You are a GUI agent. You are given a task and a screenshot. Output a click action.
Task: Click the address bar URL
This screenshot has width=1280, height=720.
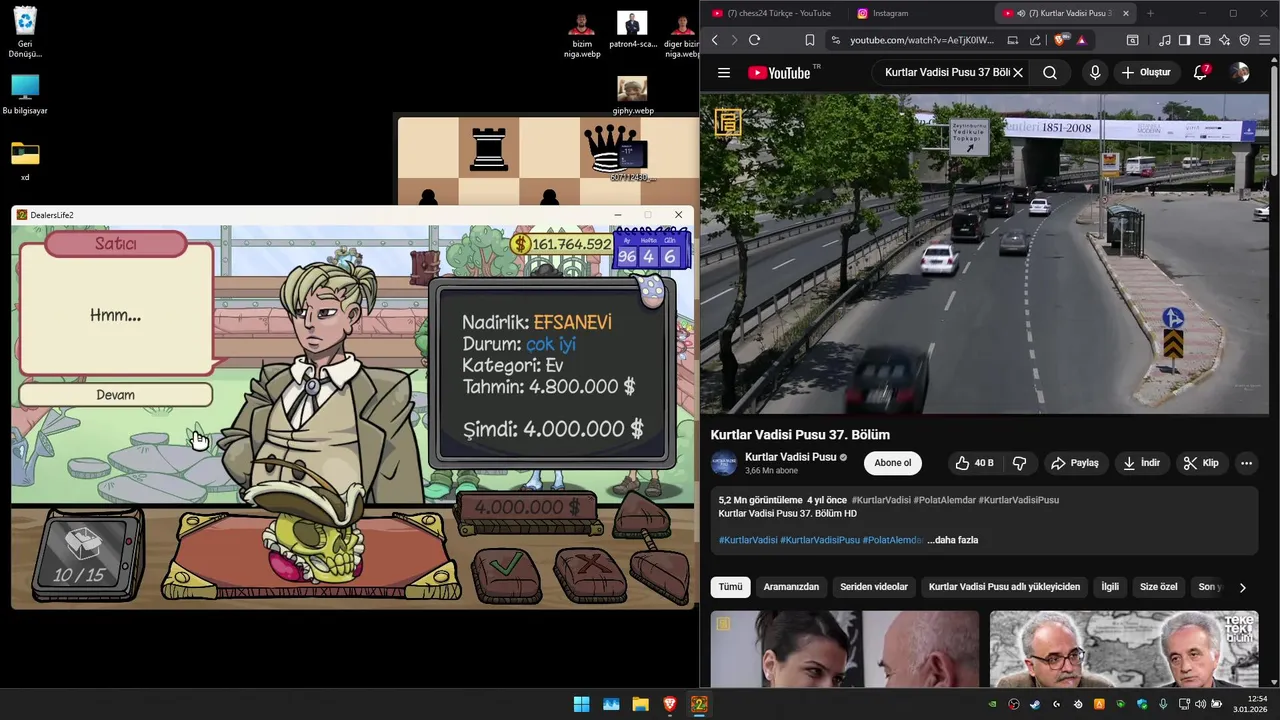pyautogui.click(x=922, y=40)
